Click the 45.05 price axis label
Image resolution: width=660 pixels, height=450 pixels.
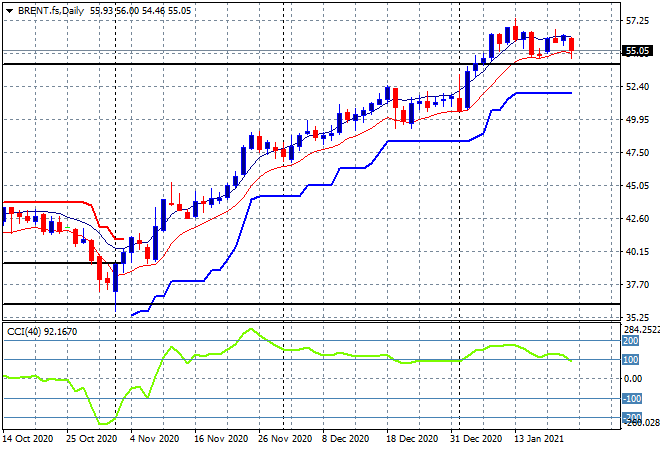pos(637,186)
